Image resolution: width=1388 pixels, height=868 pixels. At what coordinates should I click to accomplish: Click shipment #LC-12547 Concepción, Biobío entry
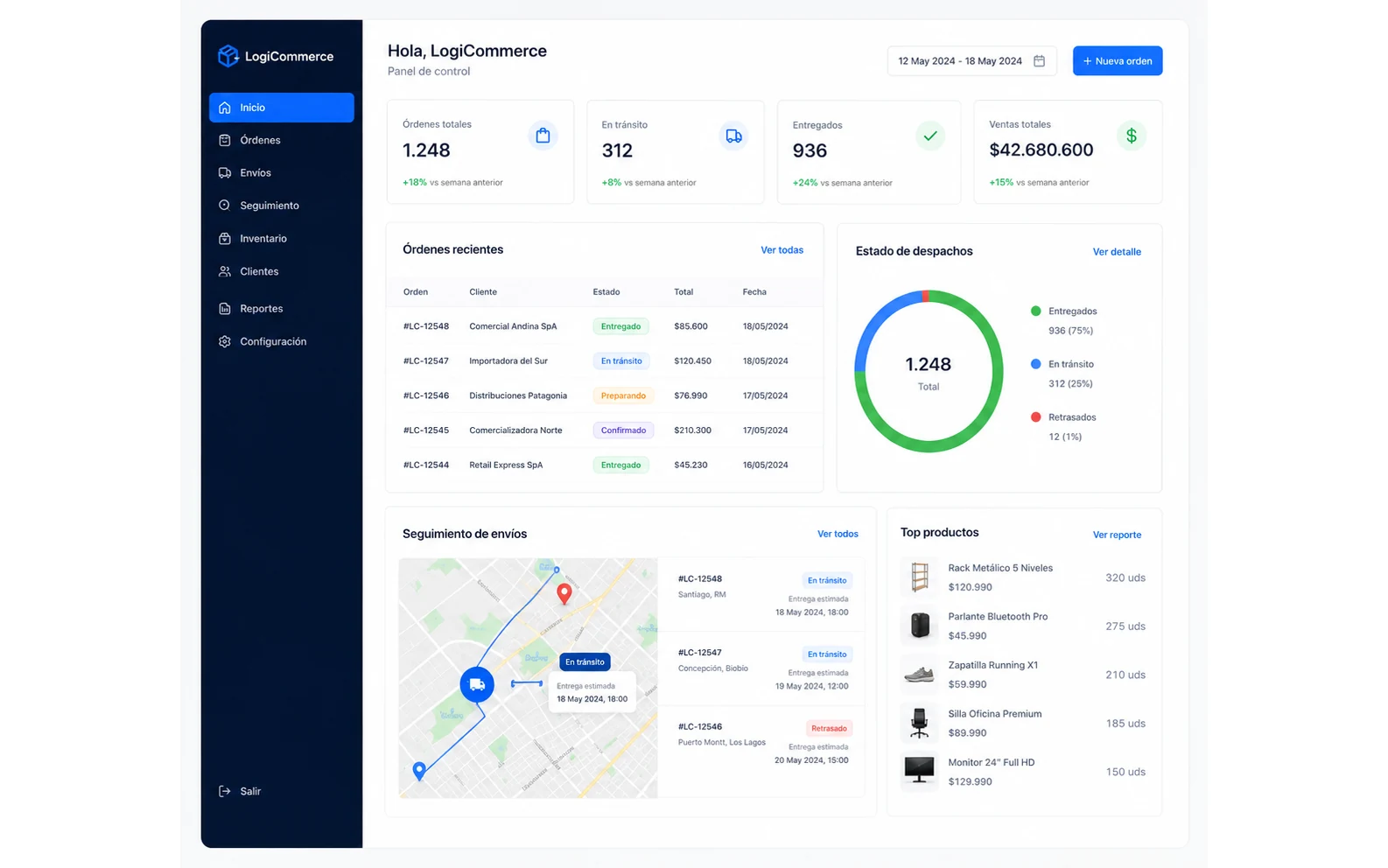(762, 668)
